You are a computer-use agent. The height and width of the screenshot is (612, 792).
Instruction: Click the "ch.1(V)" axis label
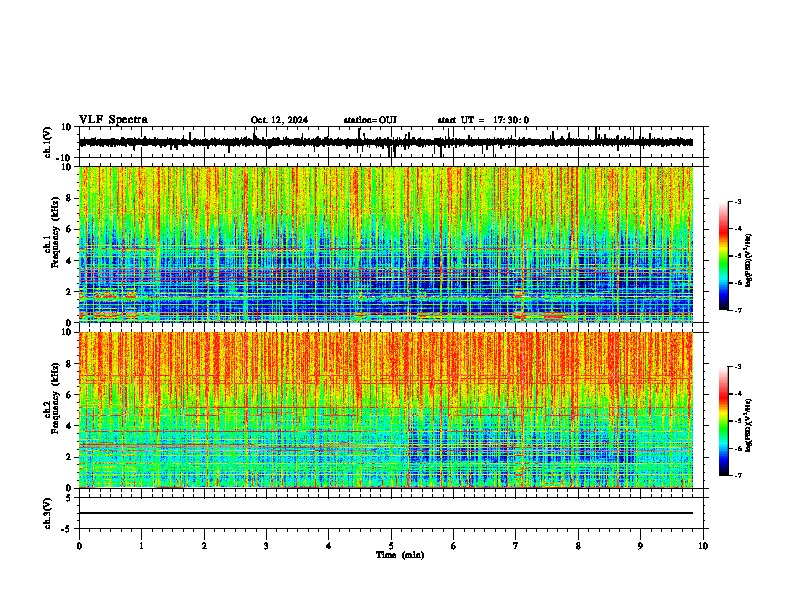click(48, 142)
